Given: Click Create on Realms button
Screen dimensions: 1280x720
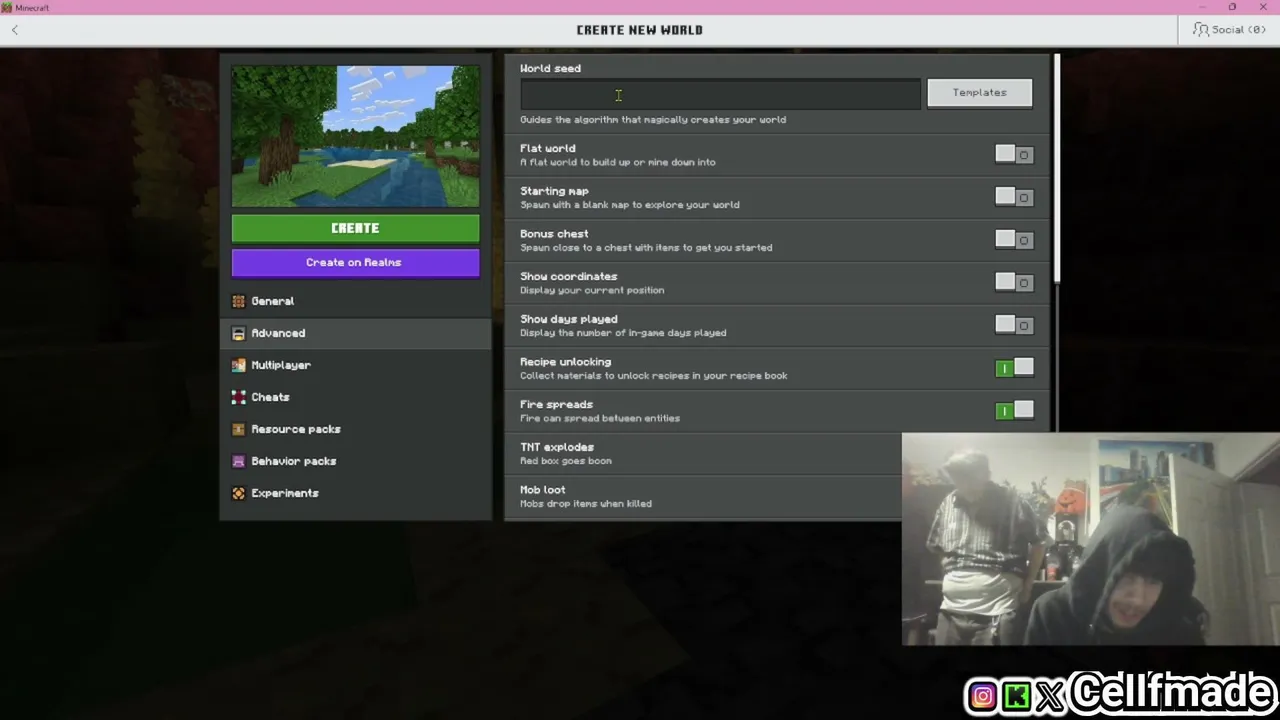Looking at the screenshot, I should [355, 263].
